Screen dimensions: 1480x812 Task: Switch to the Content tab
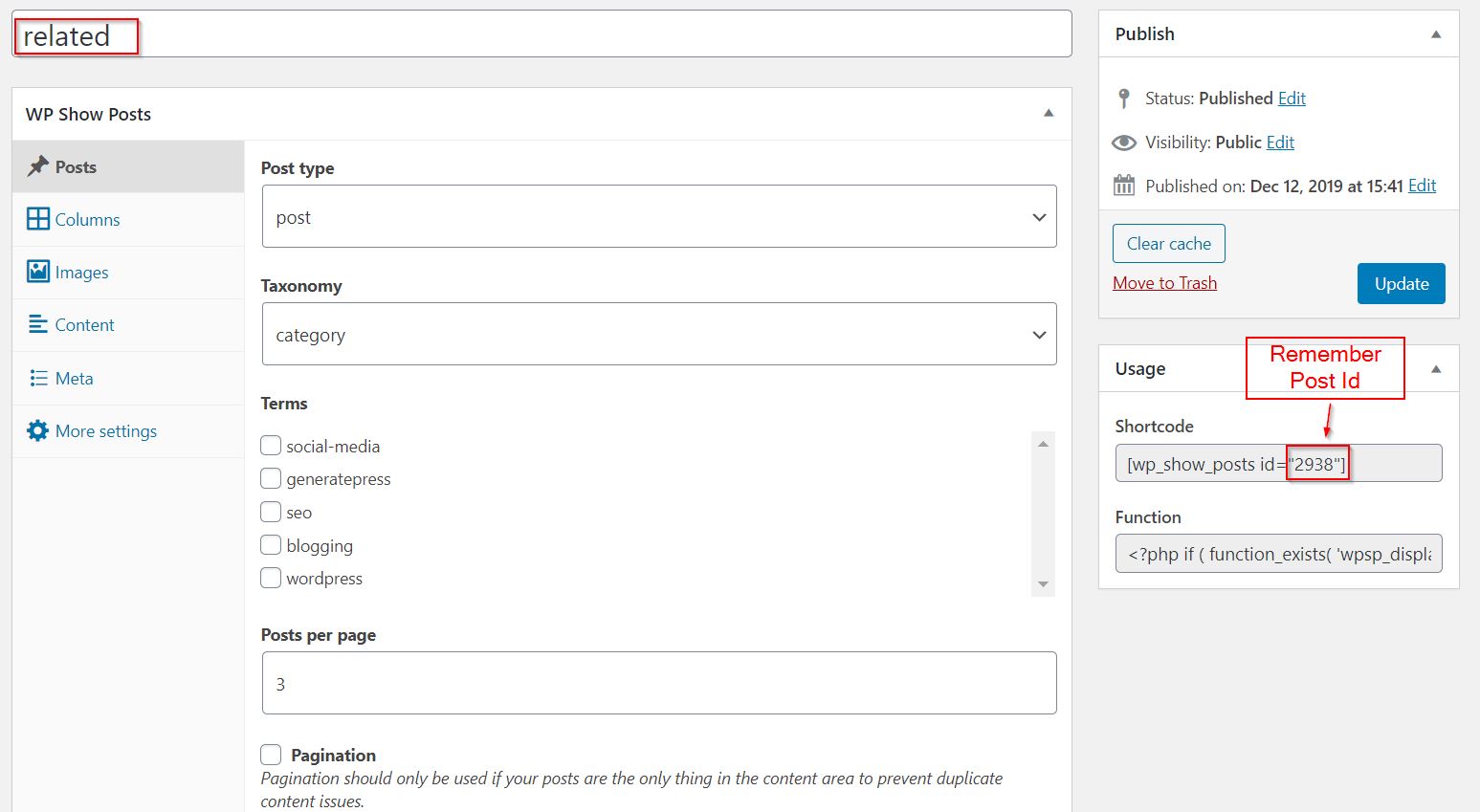[84, 324]
